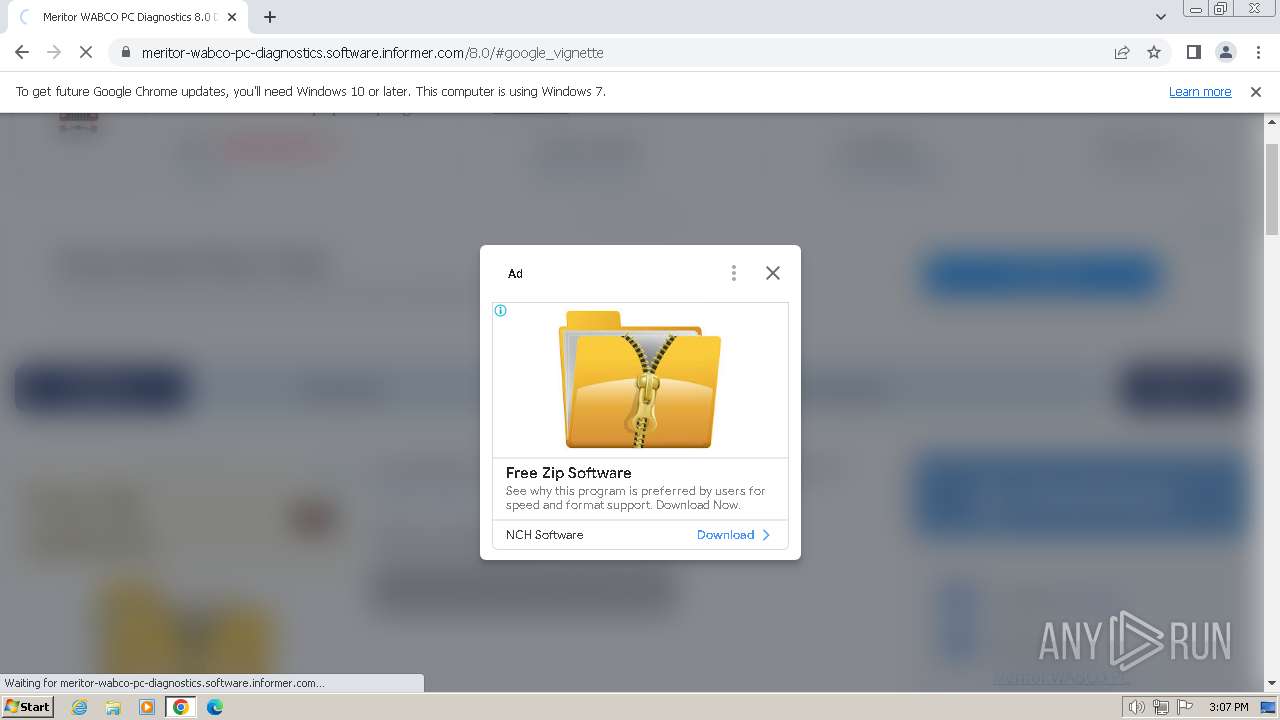Open the tab search dropdown arrow
1280x720 pixels.
pos(1161,17)
